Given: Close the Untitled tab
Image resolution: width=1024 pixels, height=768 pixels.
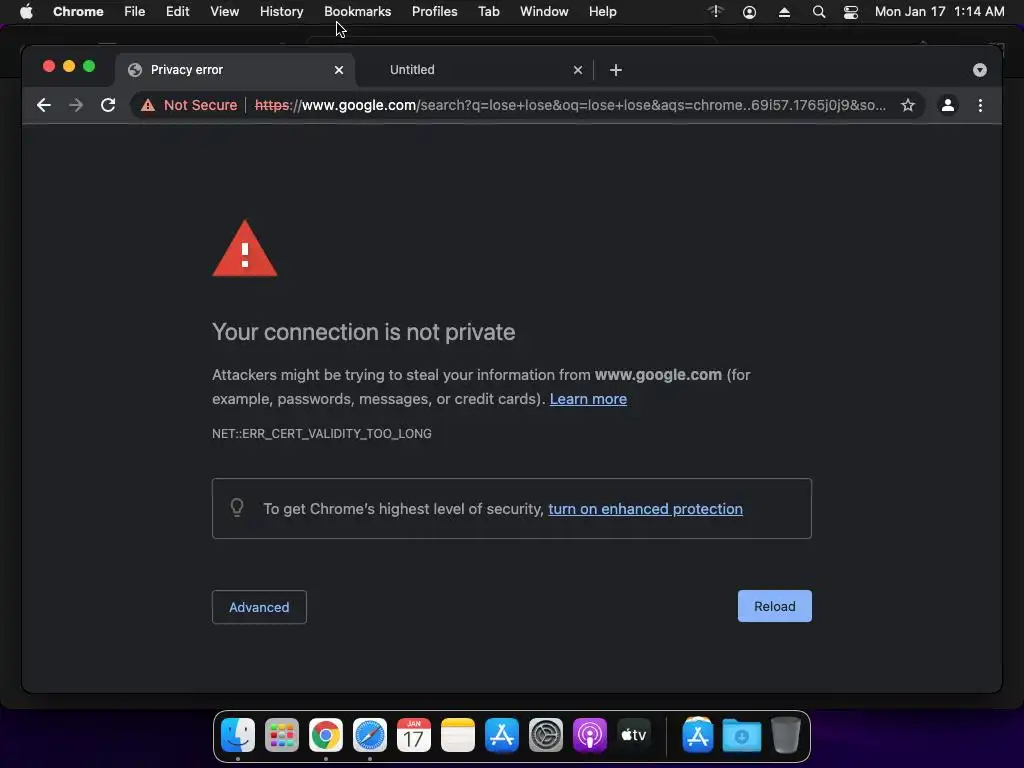Looking at the screenshot, I should coord(578,70).
